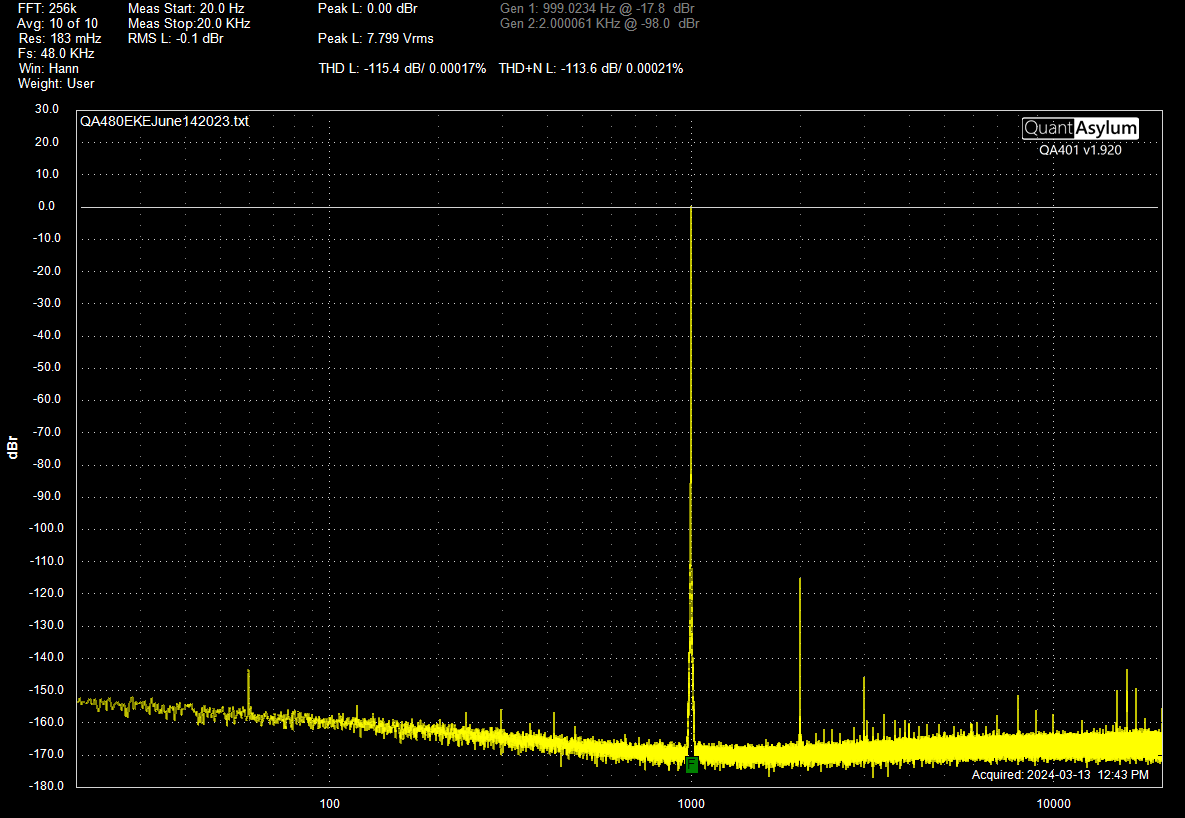Click the Acquired: 2024-03-13 timestamp
1185x818 pixels.
tap(1060, 775)
